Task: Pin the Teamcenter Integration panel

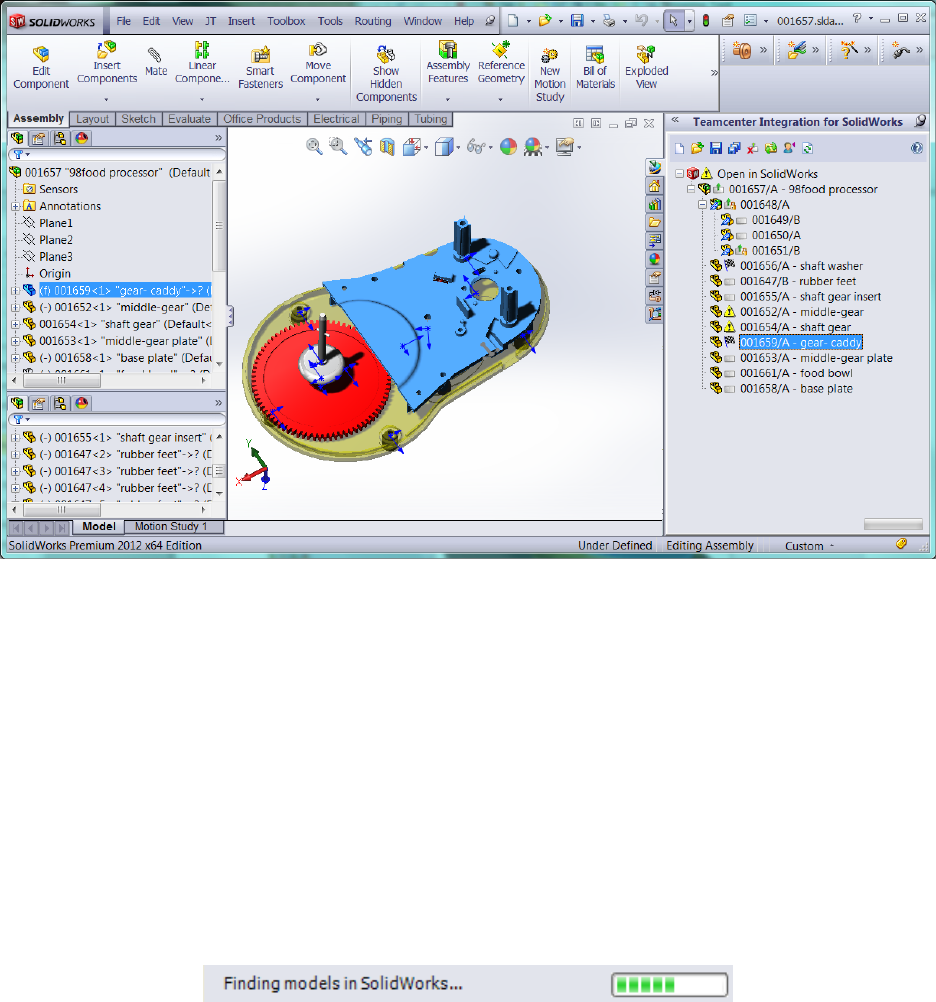Action: [920, 121]
